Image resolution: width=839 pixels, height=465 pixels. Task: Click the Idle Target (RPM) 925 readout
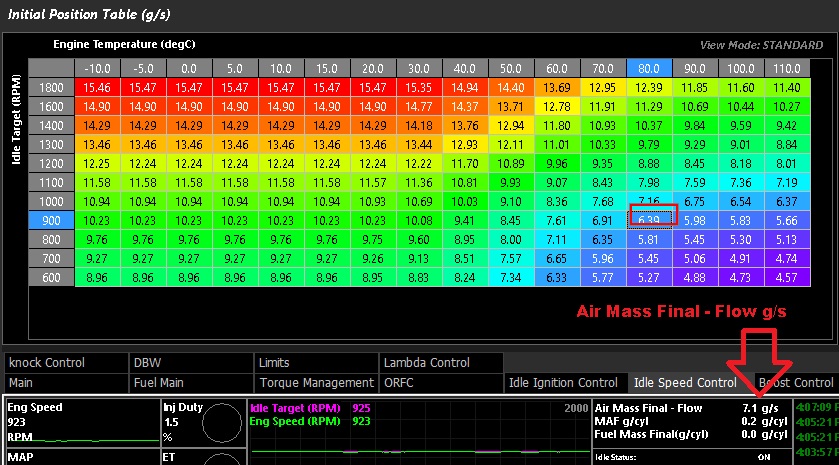(310, 408)
